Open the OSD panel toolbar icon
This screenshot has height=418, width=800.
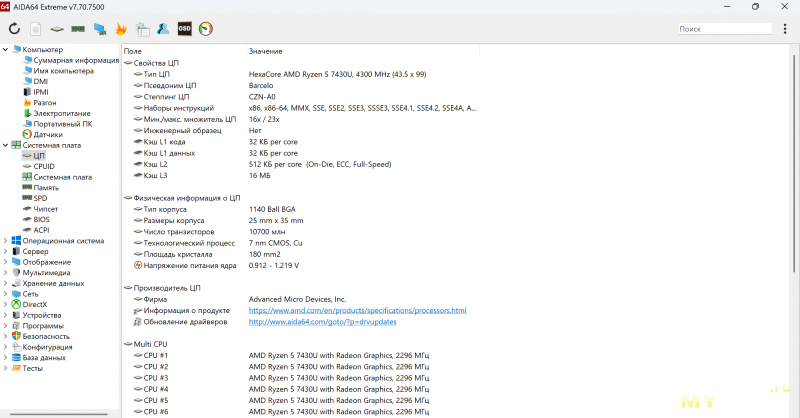coord(184,29)
